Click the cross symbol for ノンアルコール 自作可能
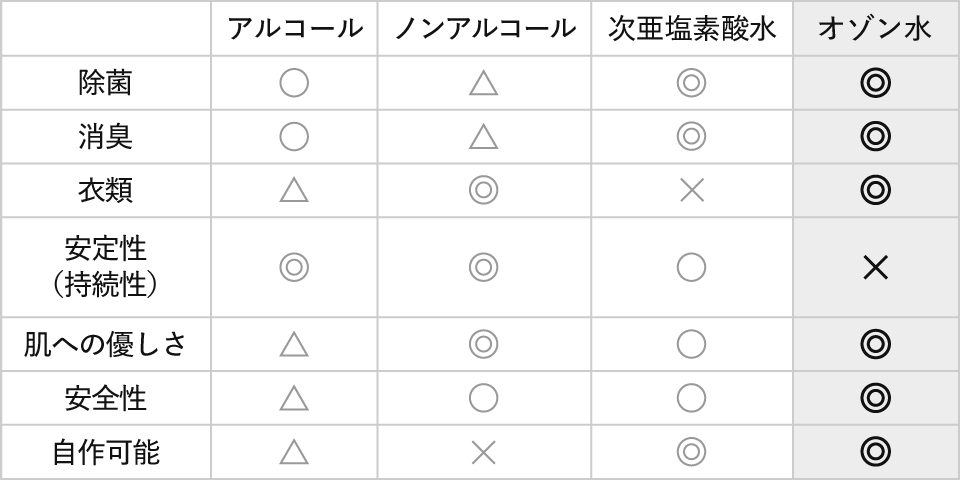Image resolution: width=960 pixels, height=480 pixels. [x=483, y=452]
